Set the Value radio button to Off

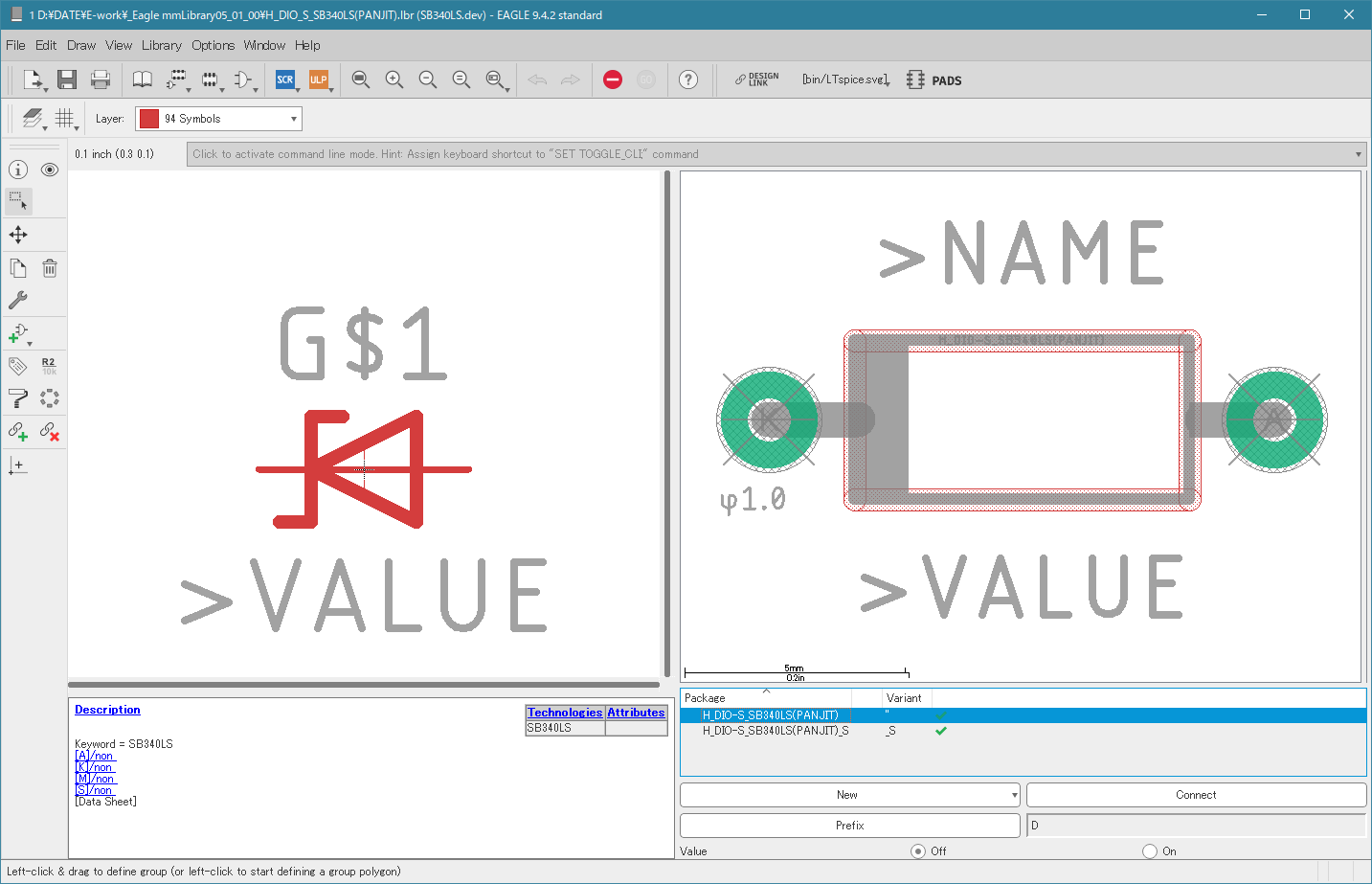918,850
